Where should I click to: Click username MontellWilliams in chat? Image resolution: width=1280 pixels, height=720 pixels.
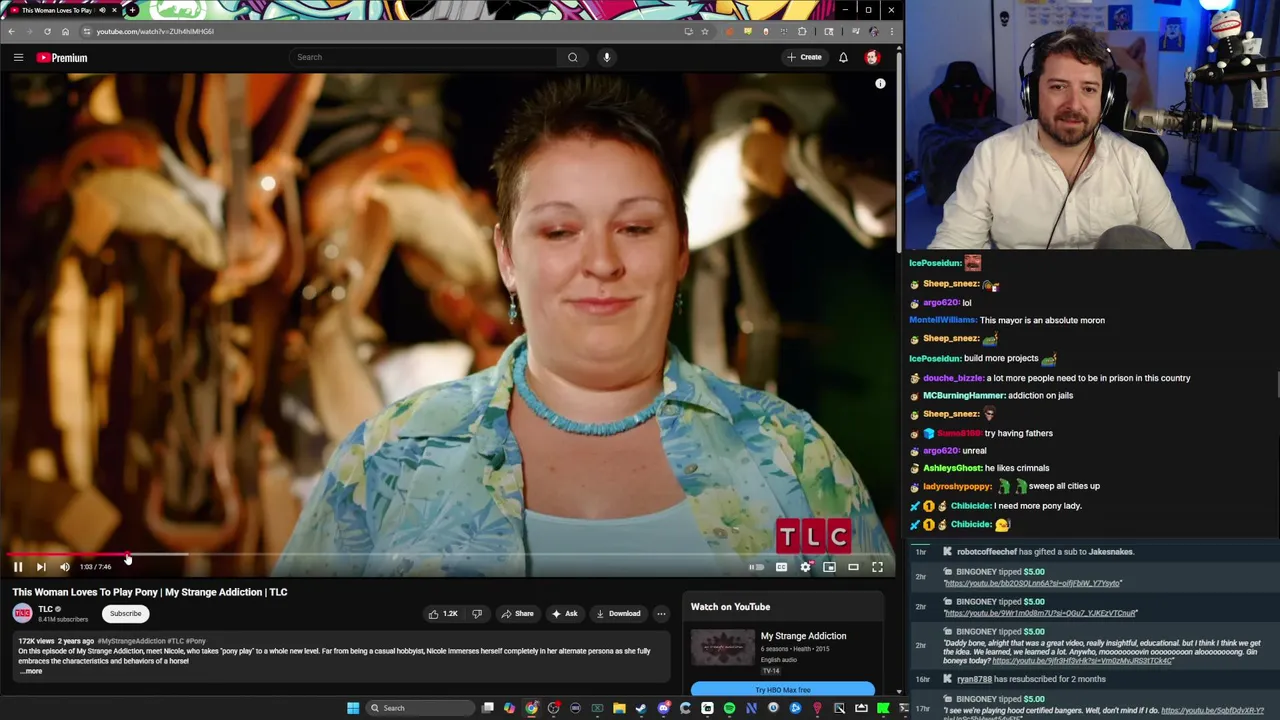tap(942, 320)
